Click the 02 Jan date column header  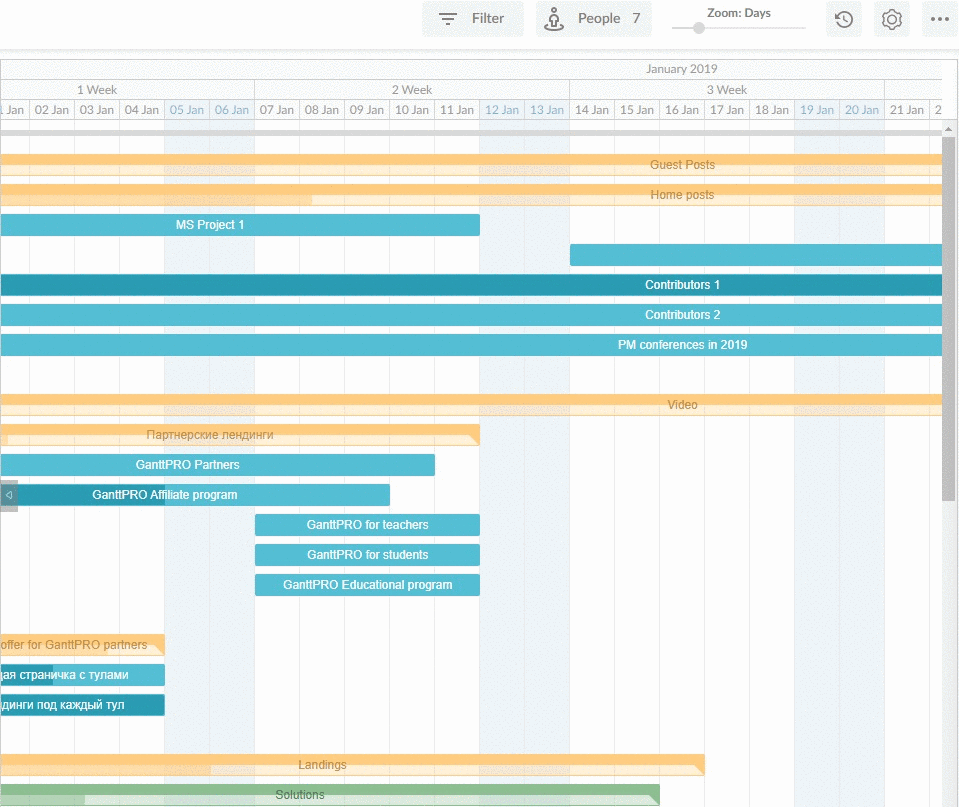tap(52, 110)
